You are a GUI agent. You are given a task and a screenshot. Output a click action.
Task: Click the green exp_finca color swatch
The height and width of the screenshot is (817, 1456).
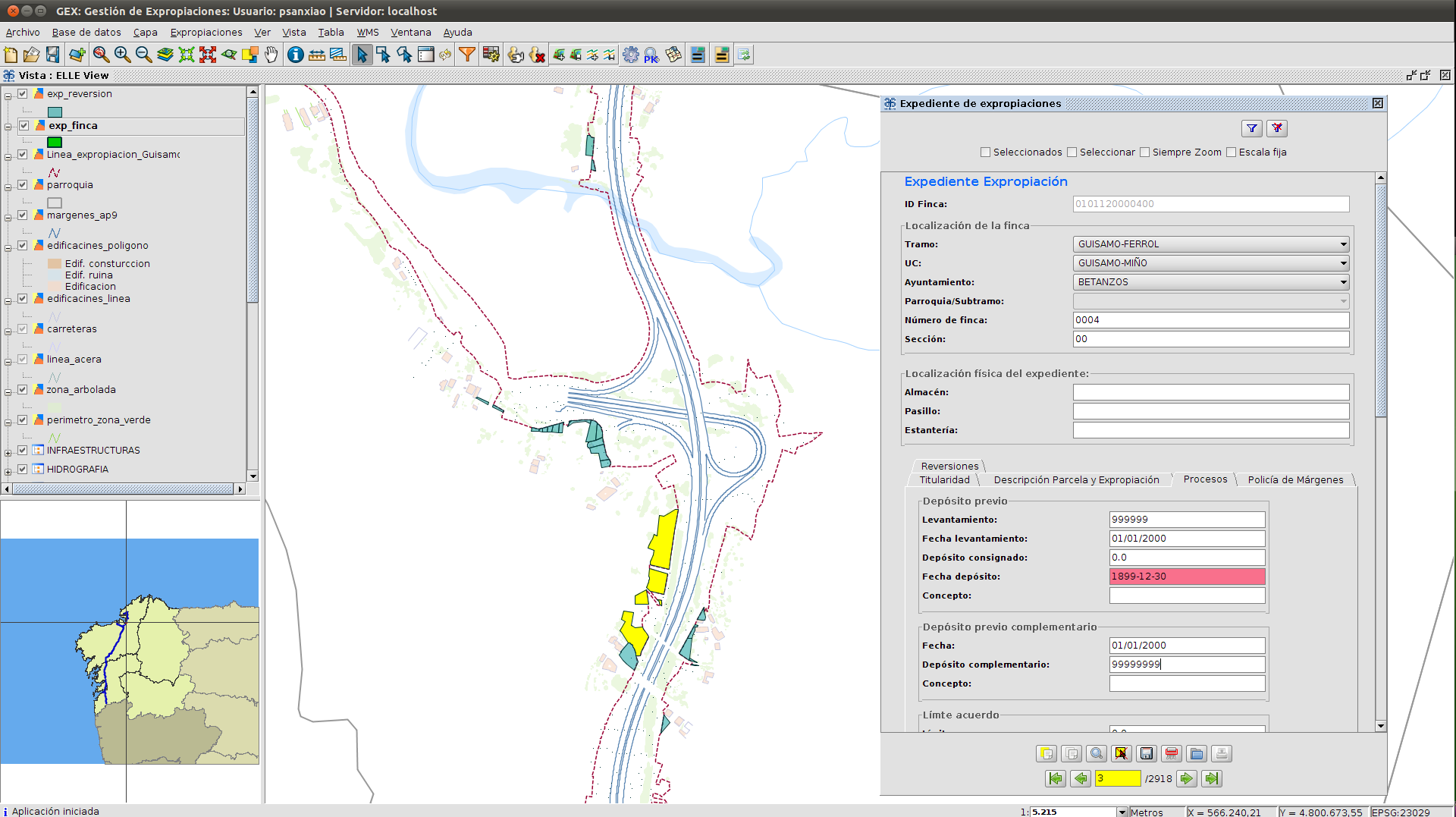click(55, 143)
